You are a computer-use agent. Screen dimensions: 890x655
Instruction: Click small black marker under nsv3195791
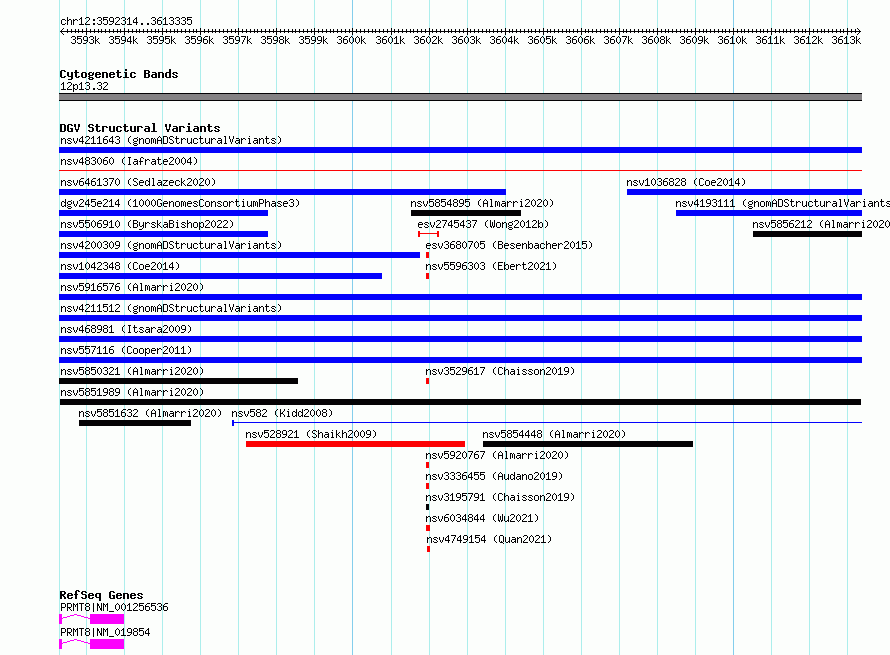[427, 507]
